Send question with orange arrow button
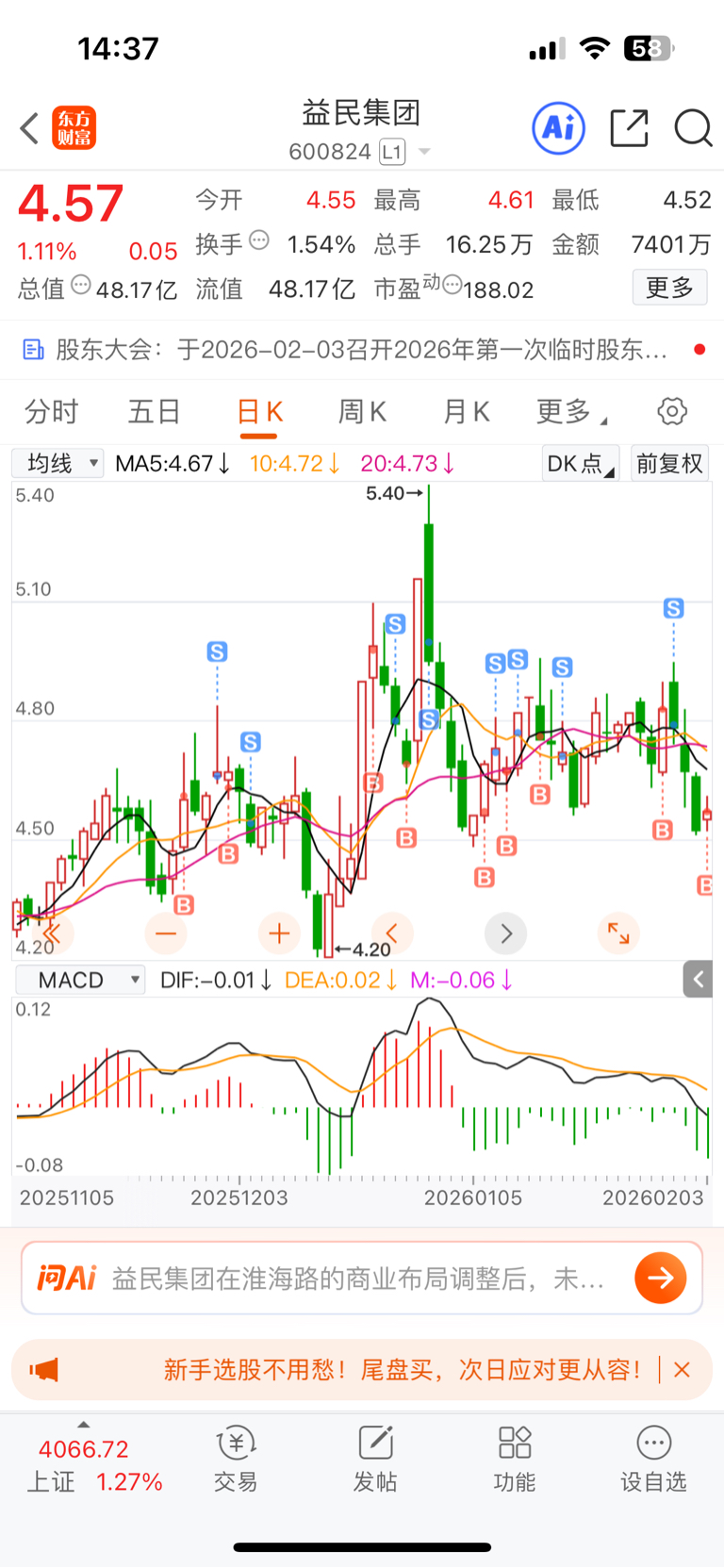The width and height of the screenshot is (724, 1568). 660,1279
